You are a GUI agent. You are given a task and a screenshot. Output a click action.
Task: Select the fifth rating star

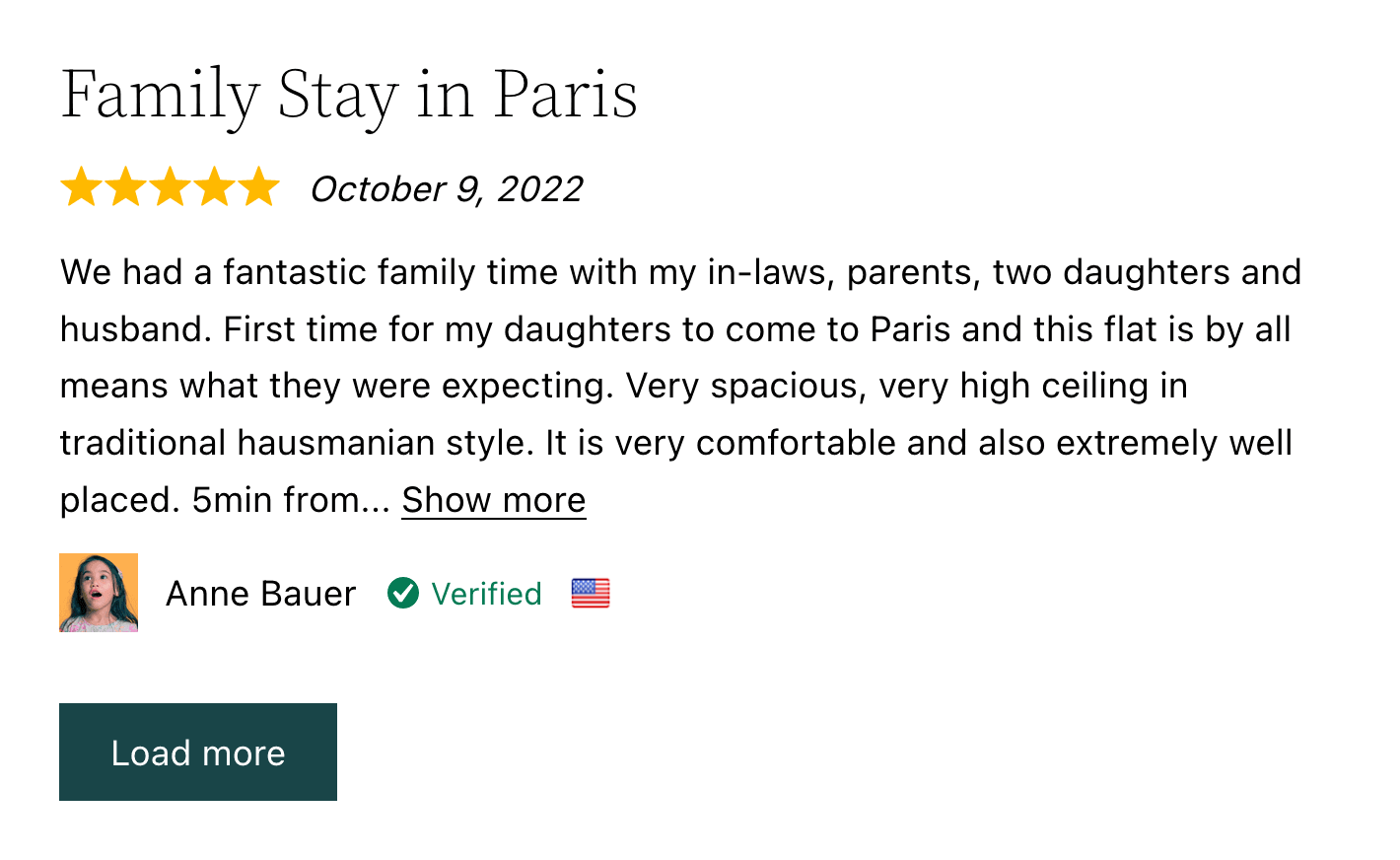[258, 186]
